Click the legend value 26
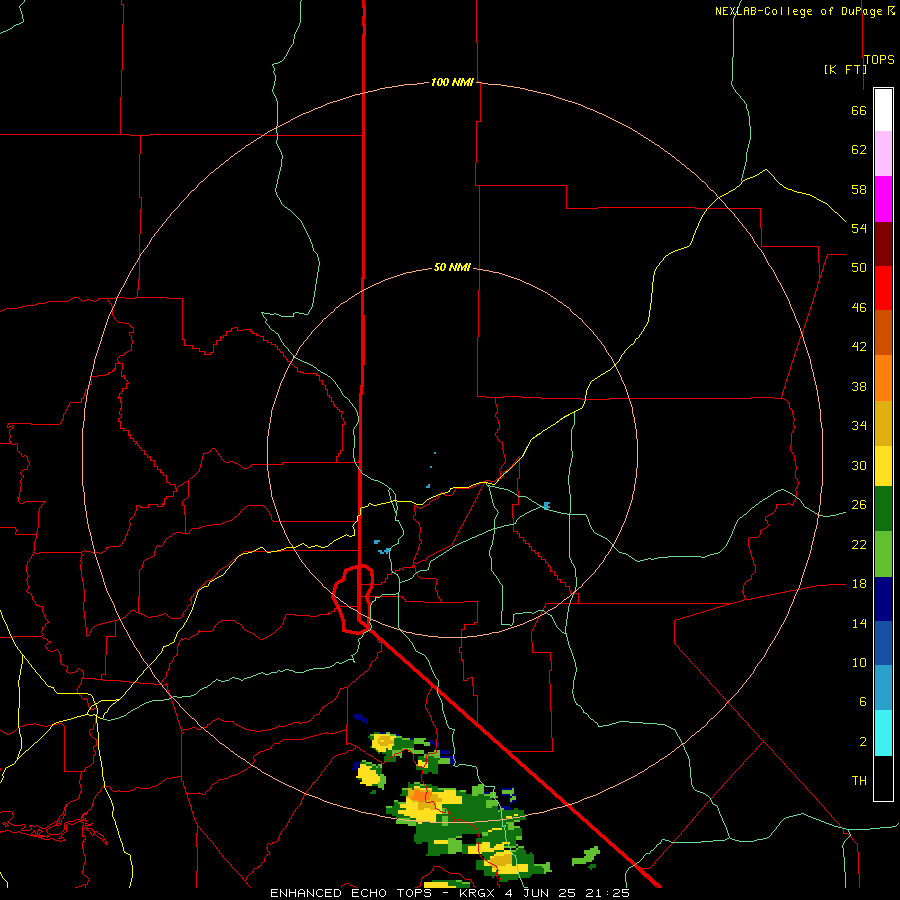 (859, 505)
